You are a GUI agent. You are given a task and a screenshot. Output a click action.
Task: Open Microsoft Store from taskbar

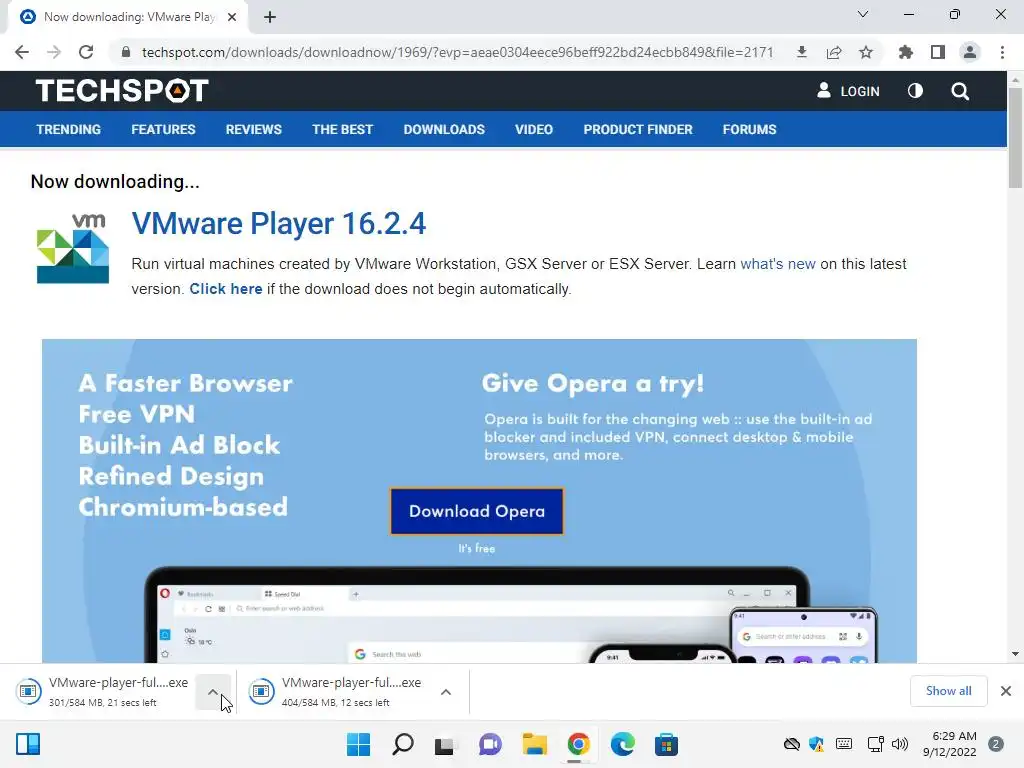coord(666,744)
